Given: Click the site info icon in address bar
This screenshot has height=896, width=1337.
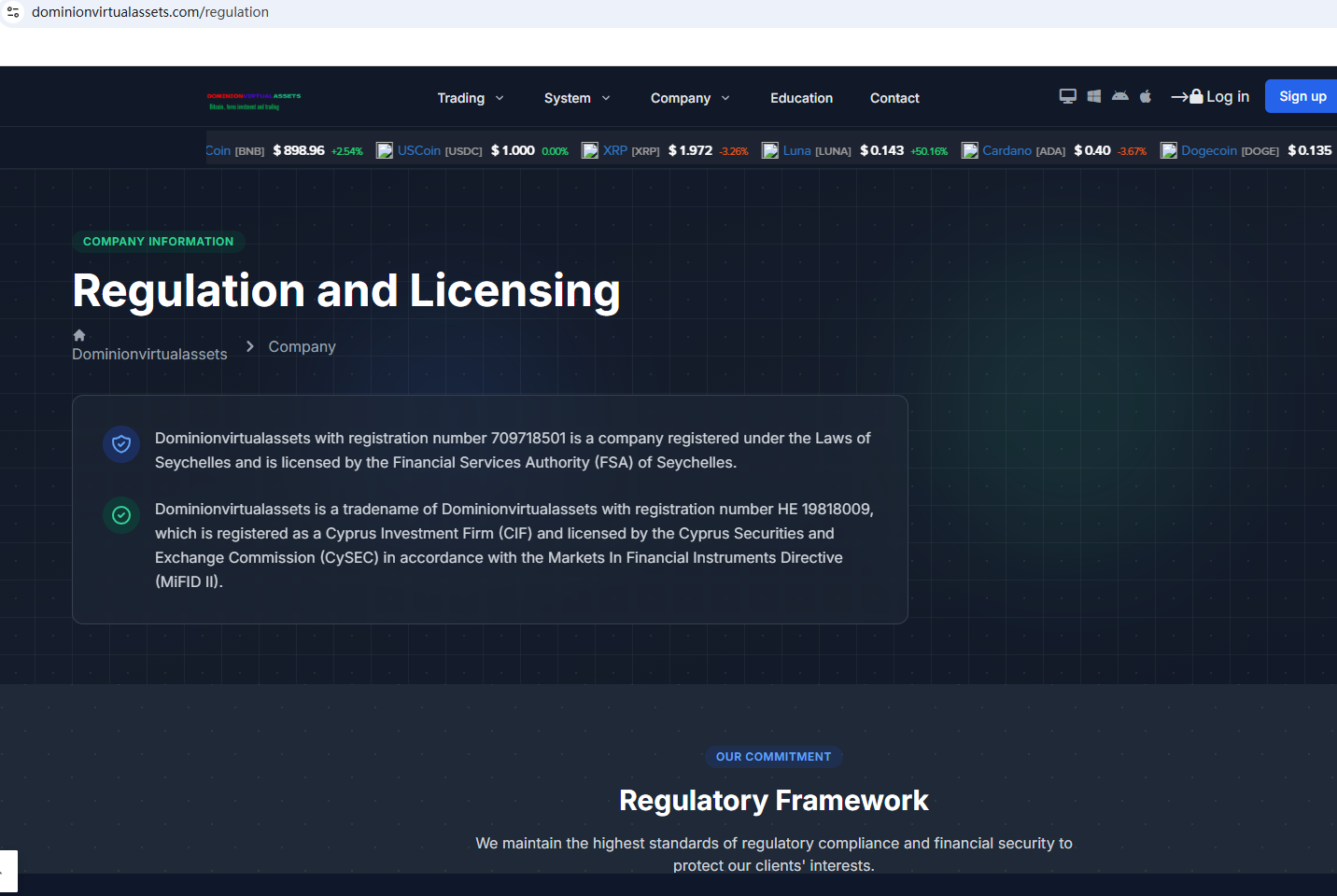Looking at the screenshot, I should tap(13, 12).
